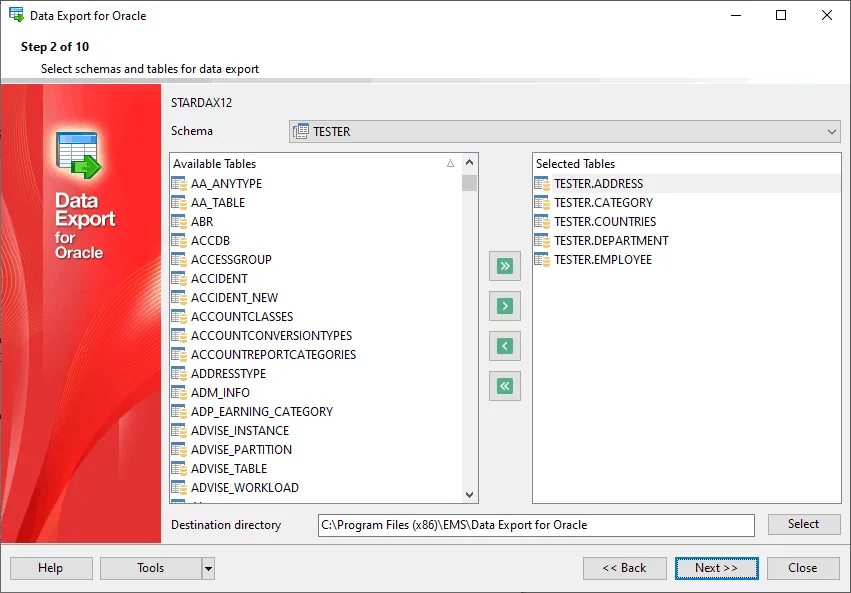
Task: Click the Available Tables scroll up arrow
Action: coord(469,162)
